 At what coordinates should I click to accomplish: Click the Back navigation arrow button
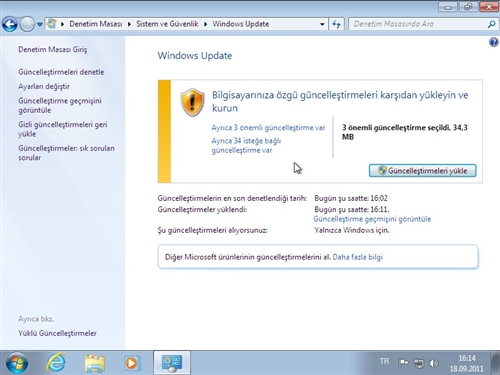coord(10,24)
